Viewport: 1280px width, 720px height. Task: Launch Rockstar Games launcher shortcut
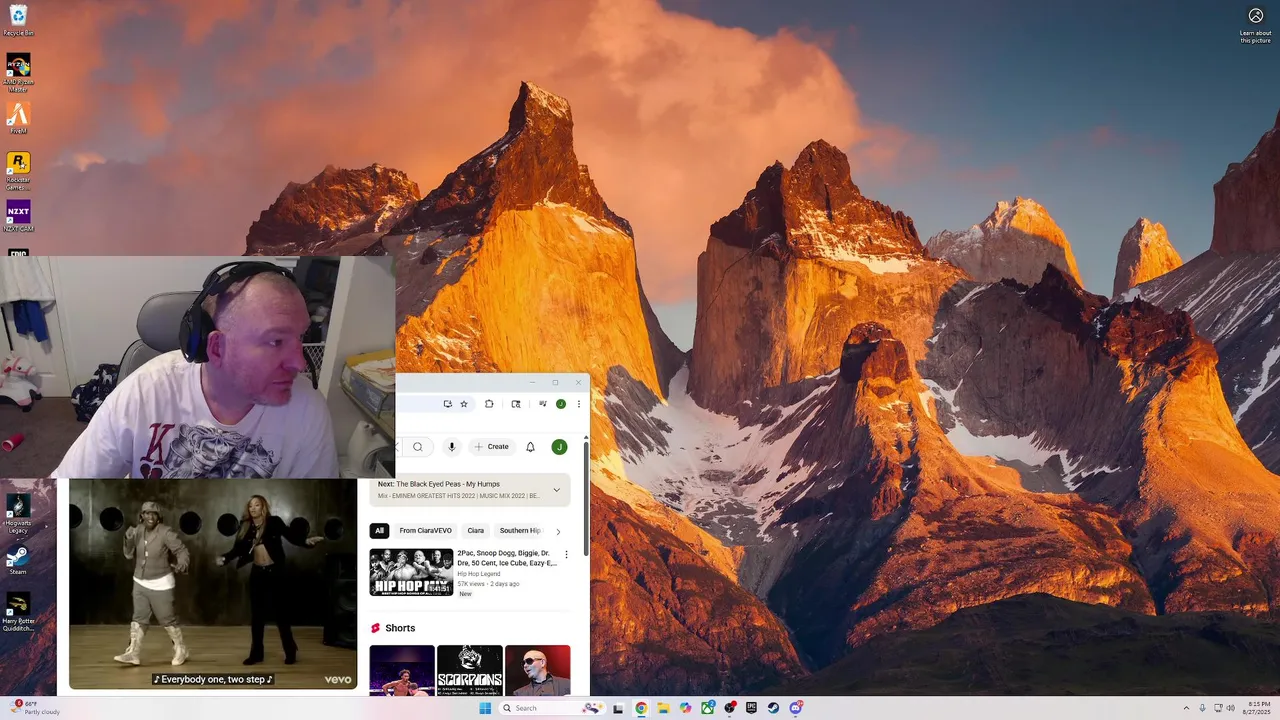click(18, 170)
